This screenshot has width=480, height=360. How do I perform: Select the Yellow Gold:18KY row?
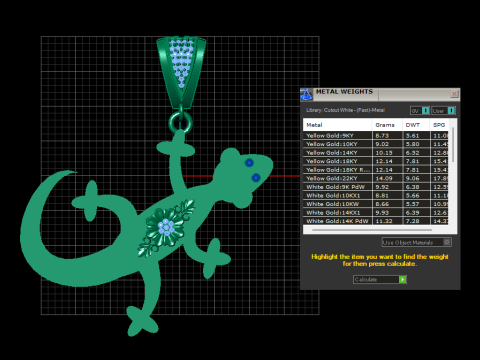point(376,161)
